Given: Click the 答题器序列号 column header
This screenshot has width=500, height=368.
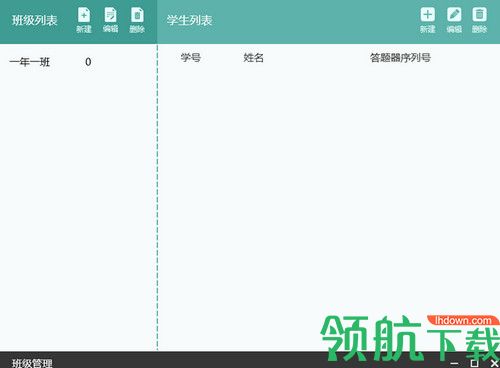Looking at the screenshot, I should coord(400,58).
